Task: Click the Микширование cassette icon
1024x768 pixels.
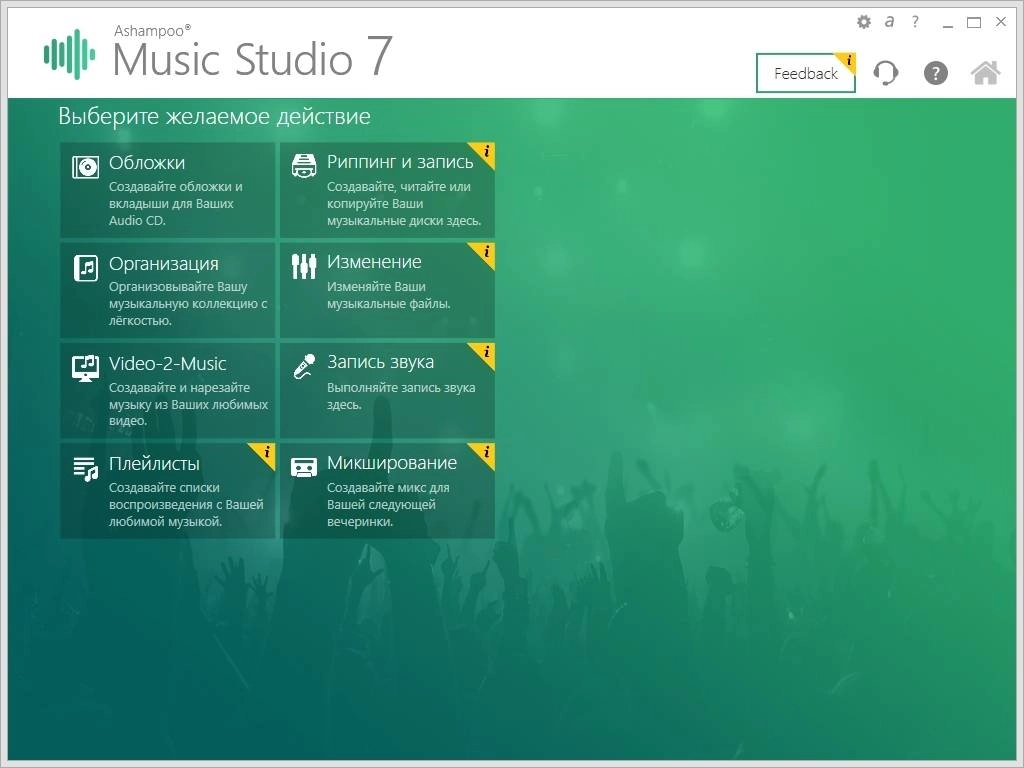Action: pyautogui.click(x=304, y=467)
